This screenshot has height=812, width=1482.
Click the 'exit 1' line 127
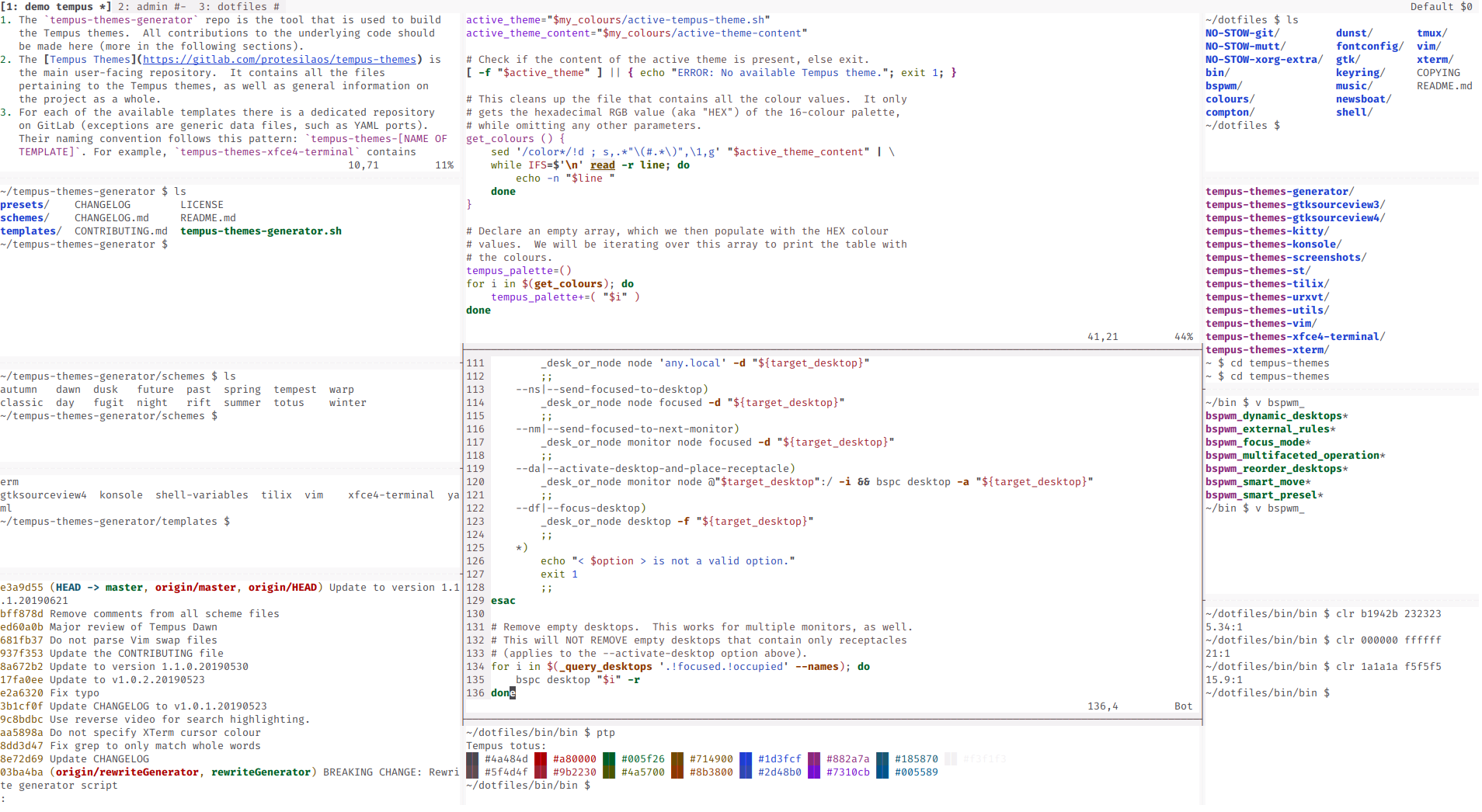tap(559, 574)
